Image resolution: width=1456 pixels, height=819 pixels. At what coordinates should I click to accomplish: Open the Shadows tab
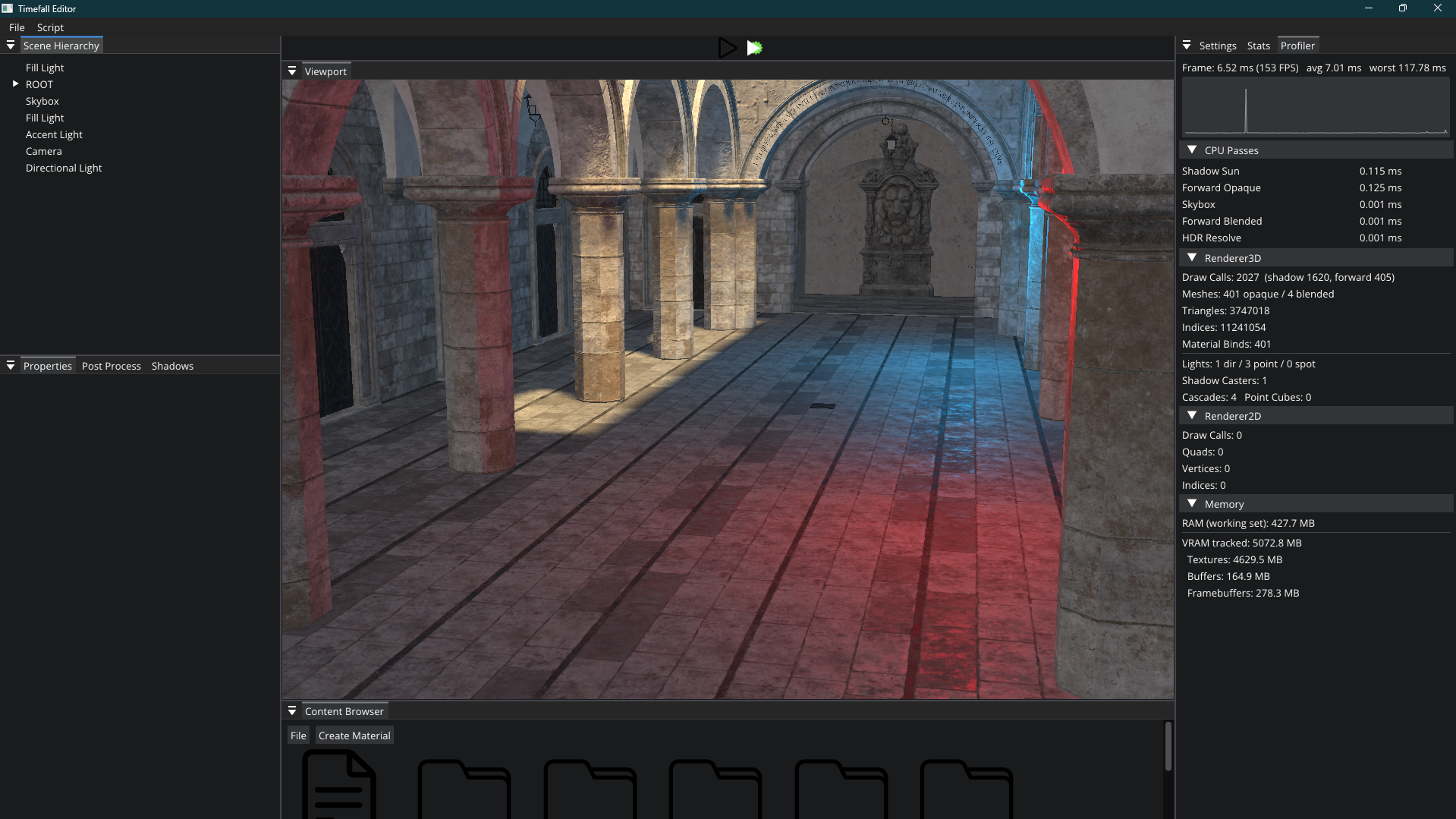point(172,366)
